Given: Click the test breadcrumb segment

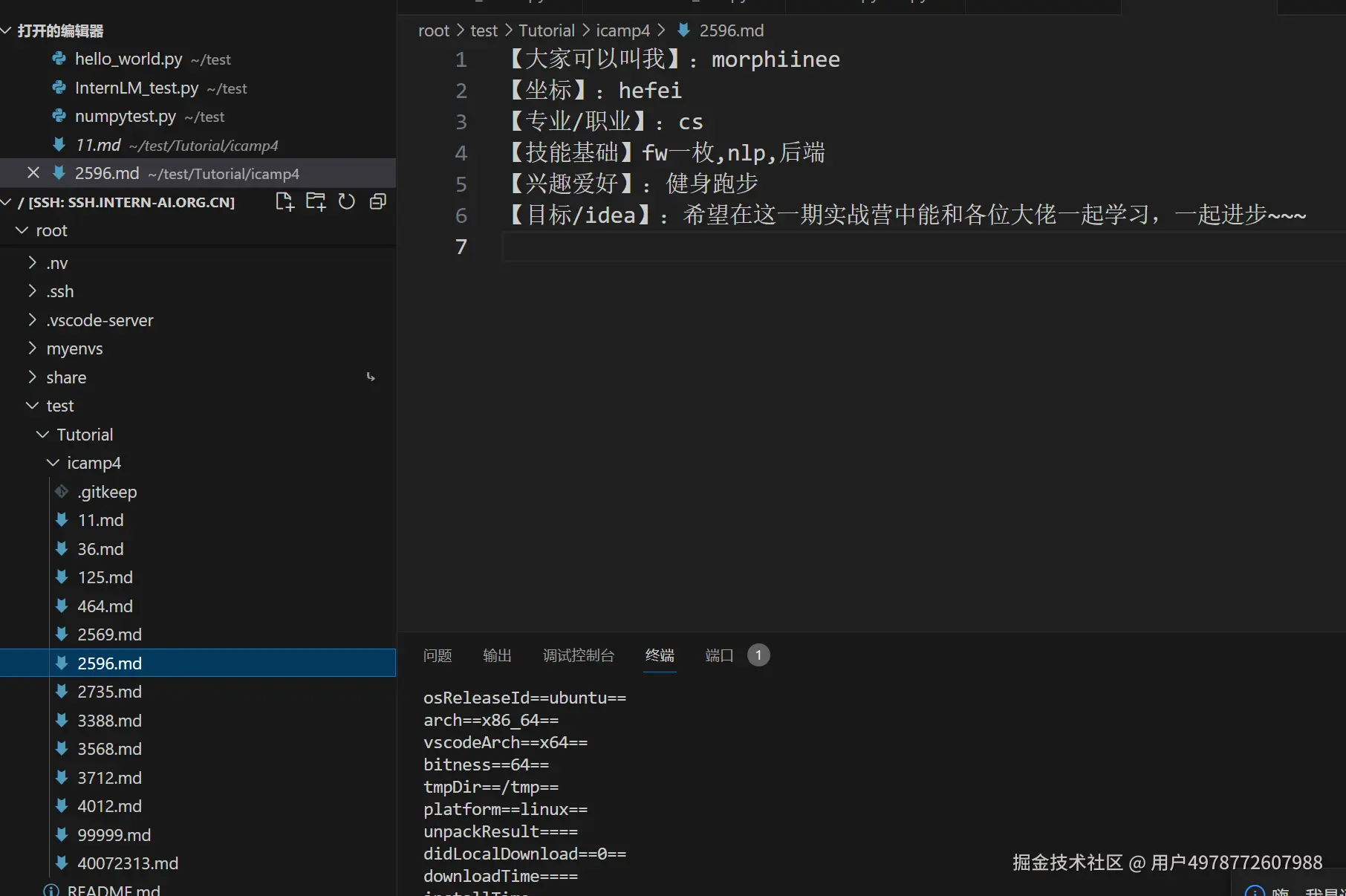Looking at the screenshot, I should click(x=484, y=30).
